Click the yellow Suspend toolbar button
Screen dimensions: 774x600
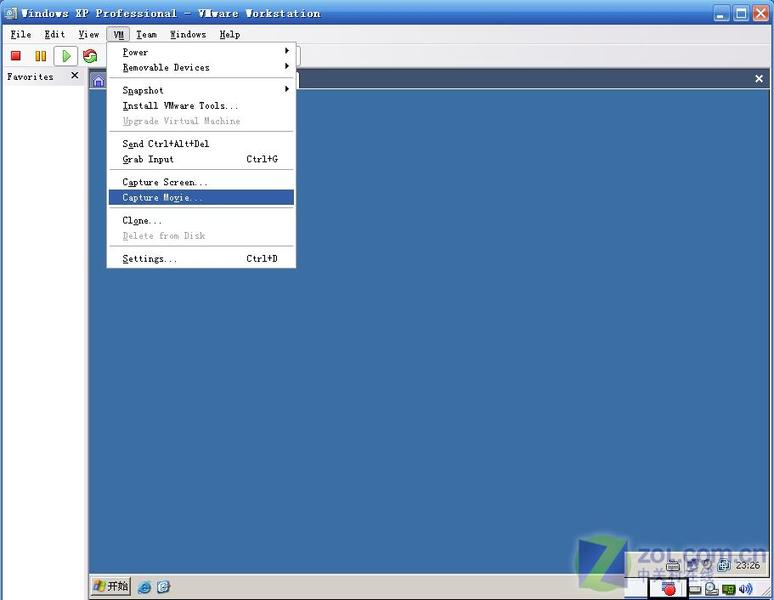point(40,56)
